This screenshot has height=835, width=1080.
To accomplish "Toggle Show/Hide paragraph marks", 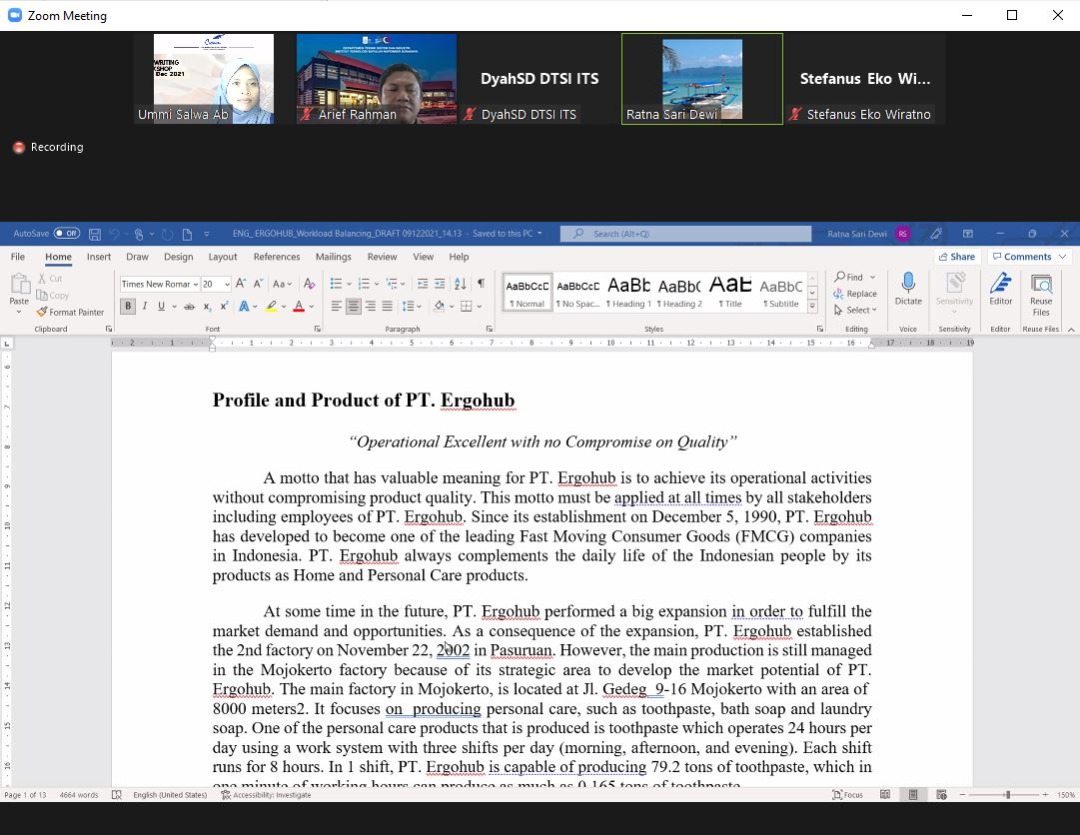I will click(x=481, y=284).
